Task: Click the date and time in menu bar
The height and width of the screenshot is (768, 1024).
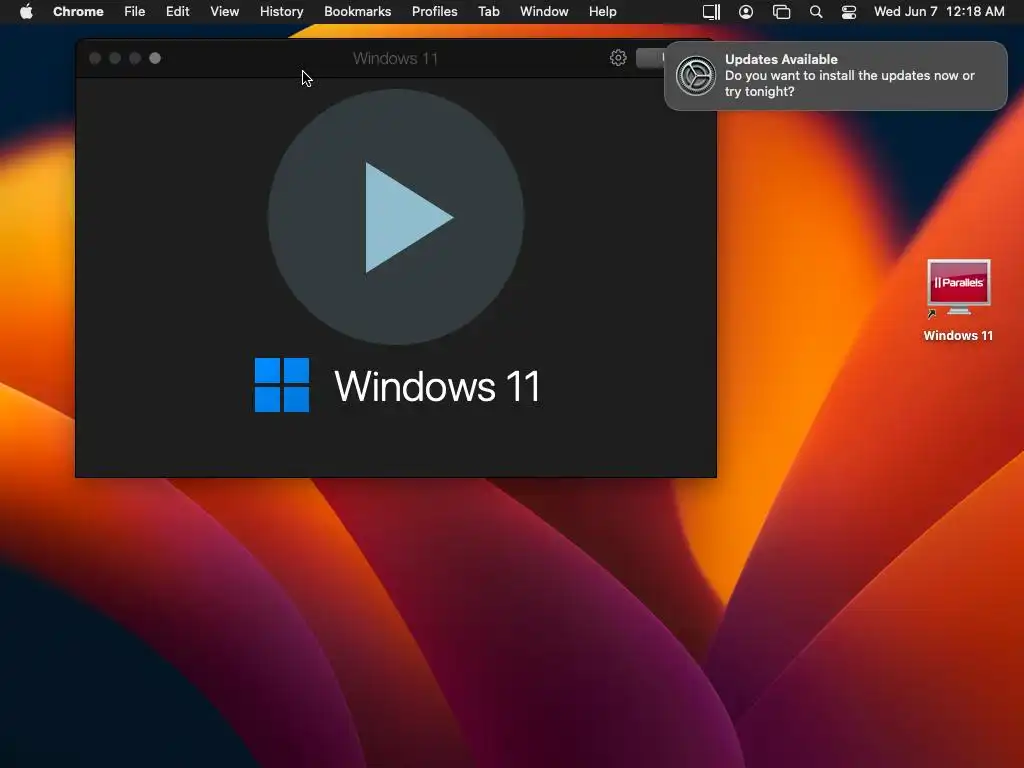Action: click(x=939, y=11)
